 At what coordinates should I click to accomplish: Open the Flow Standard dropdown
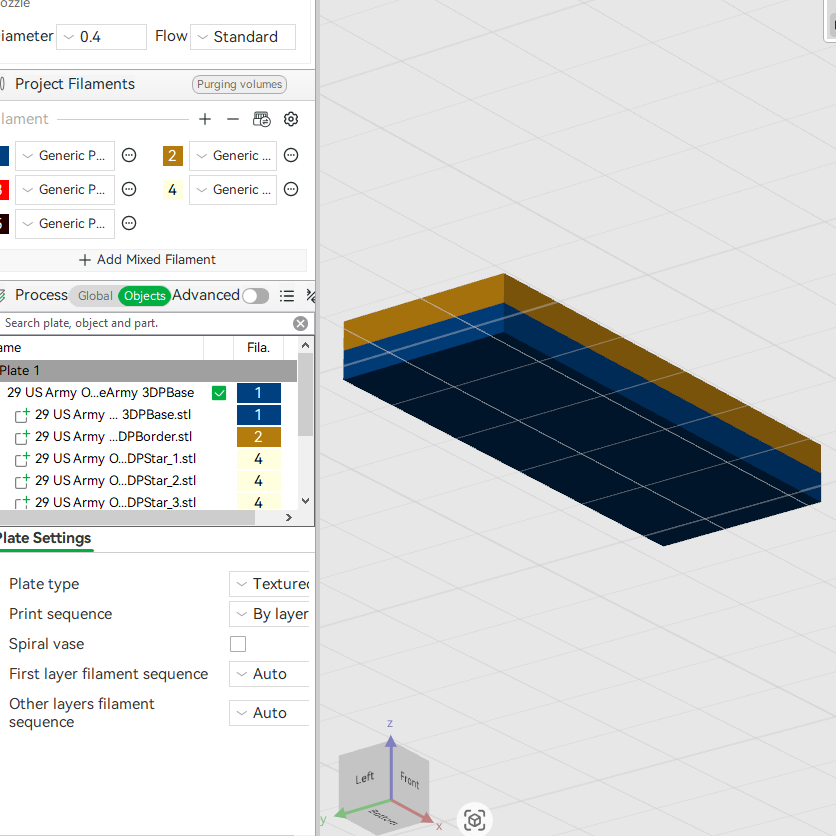coord(243,37)
